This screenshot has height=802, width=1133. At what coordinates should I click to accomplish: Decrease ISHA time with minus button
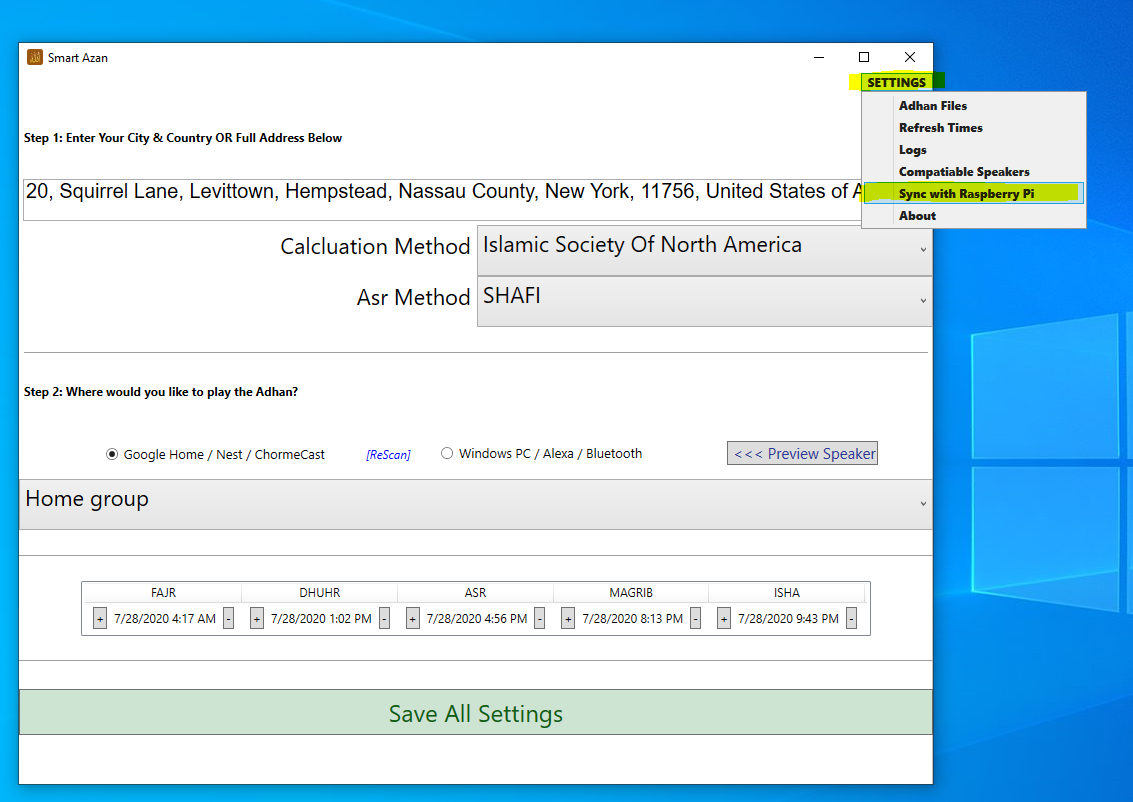point(852,618)
